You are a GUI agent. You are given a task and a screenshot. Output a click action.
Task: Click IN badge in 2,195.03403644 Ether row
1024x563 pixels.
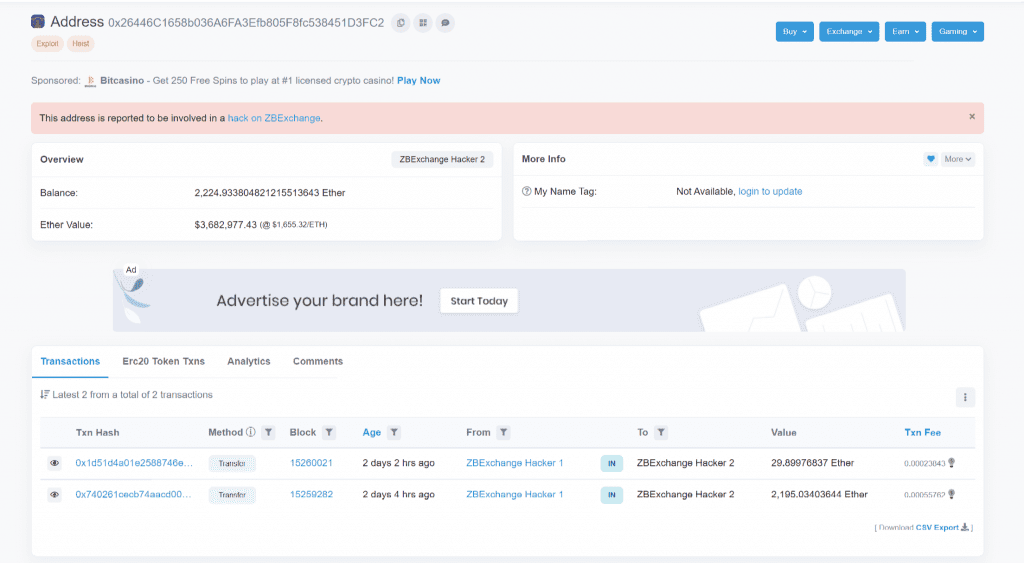pyautogui.click(x=611, y=495)
